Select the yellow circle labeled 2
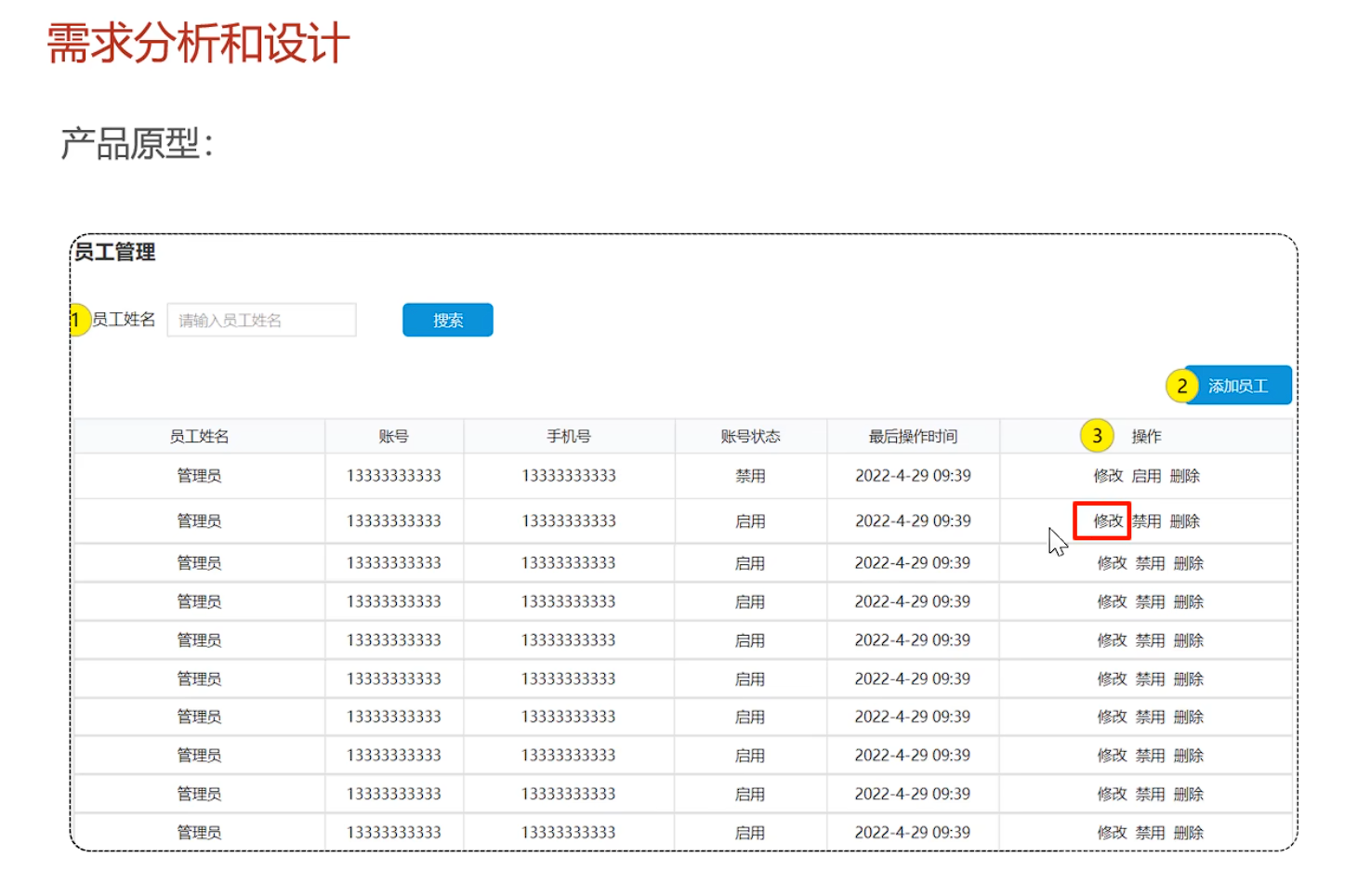The height and width of the screenshot is (896, 1357). point(1181,386)
